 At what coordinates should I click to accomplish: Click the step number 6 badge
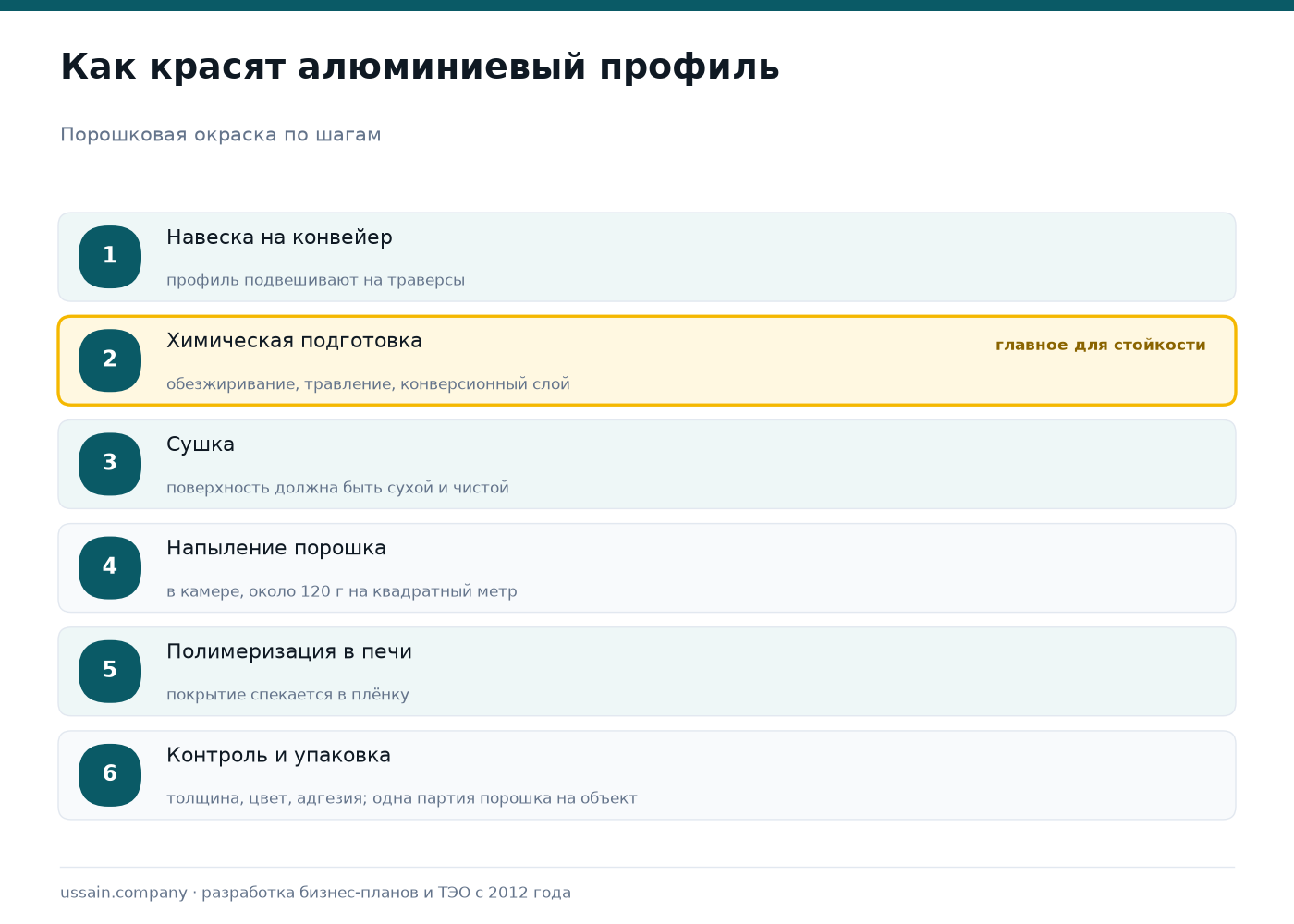point(110,774)
